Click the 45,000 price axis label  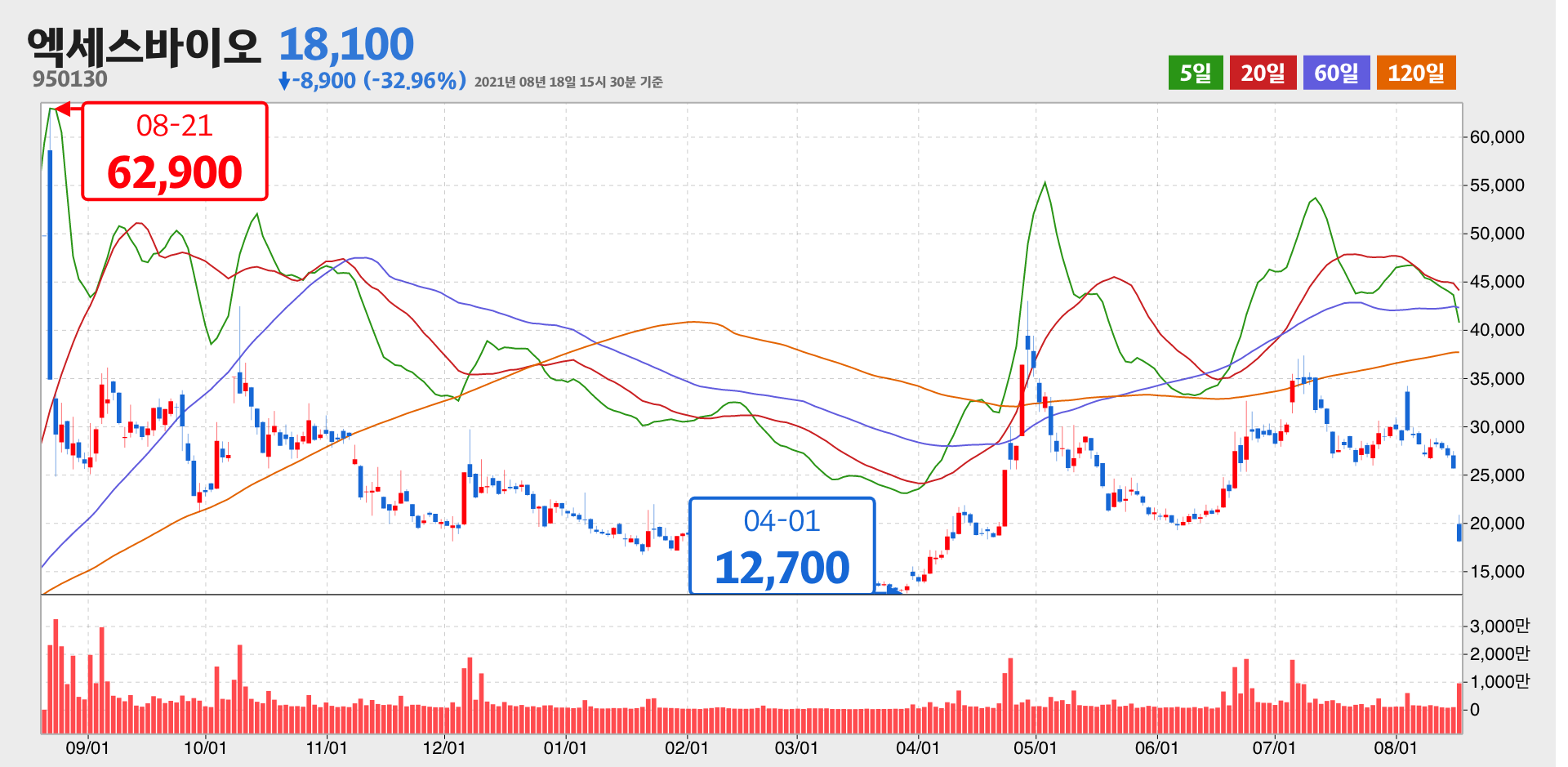click(x=1497, y=282)
